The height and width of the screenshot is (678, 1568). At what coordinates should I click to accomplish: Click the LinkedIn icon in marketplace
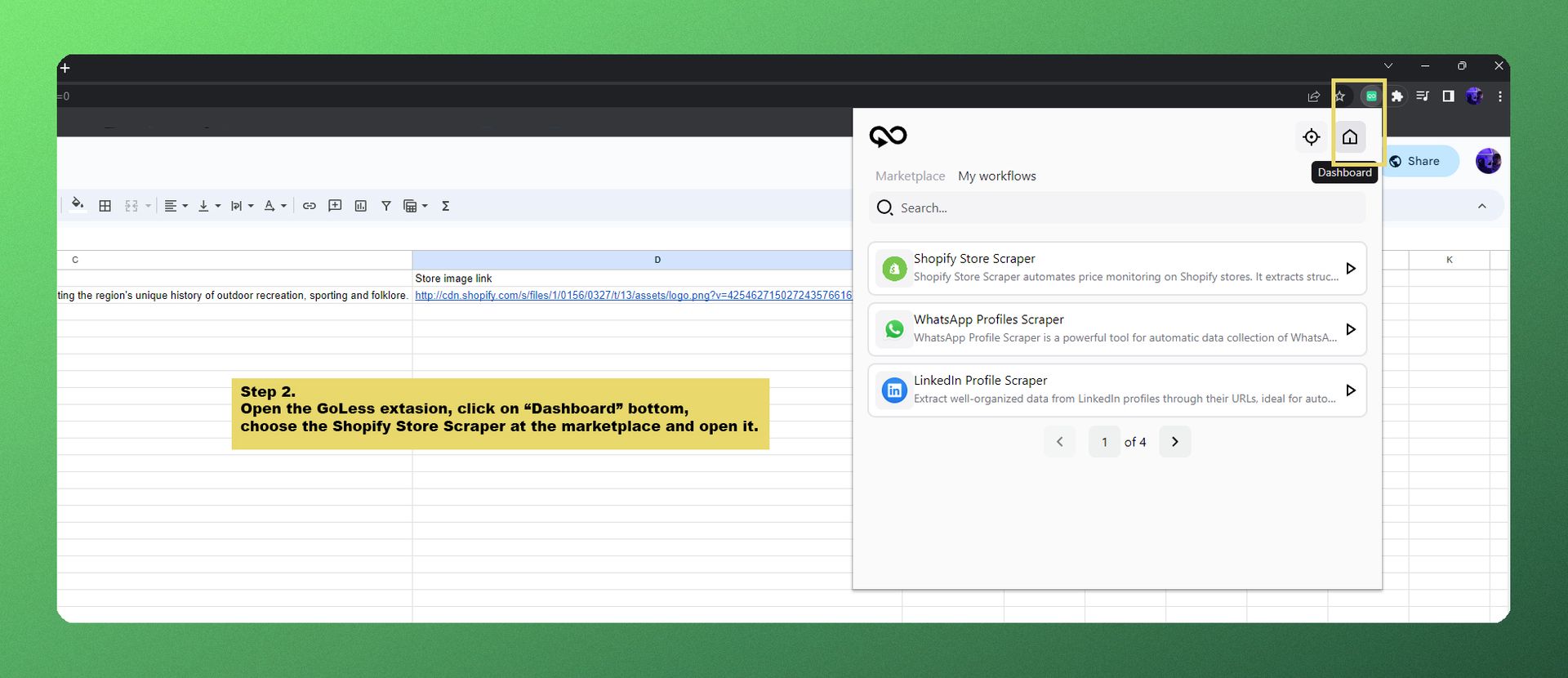[x=894, y=390]
